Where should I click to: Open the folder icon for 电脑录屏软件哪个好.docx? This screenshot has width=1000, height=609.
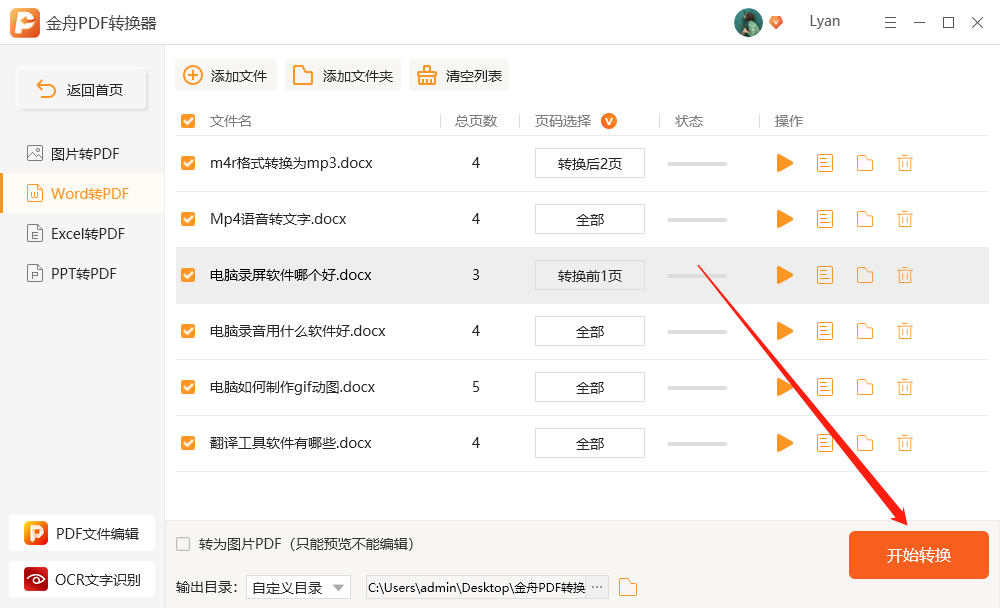coord(865,275)
